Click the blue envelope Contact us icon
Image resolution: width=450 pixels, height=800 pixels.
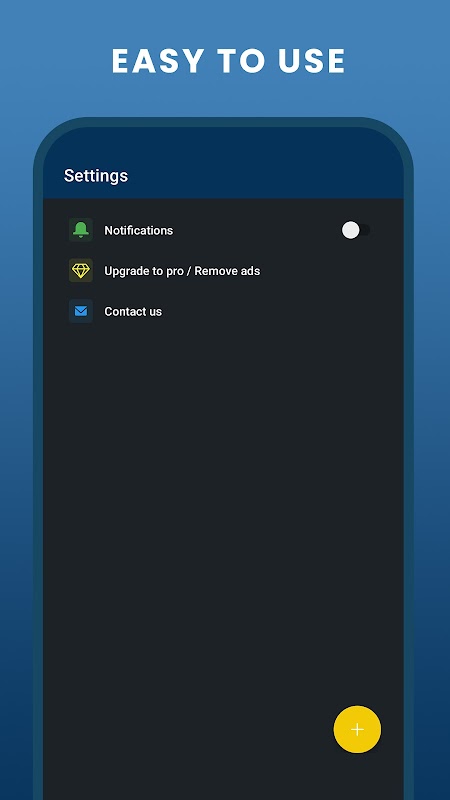tap(81, 311)
